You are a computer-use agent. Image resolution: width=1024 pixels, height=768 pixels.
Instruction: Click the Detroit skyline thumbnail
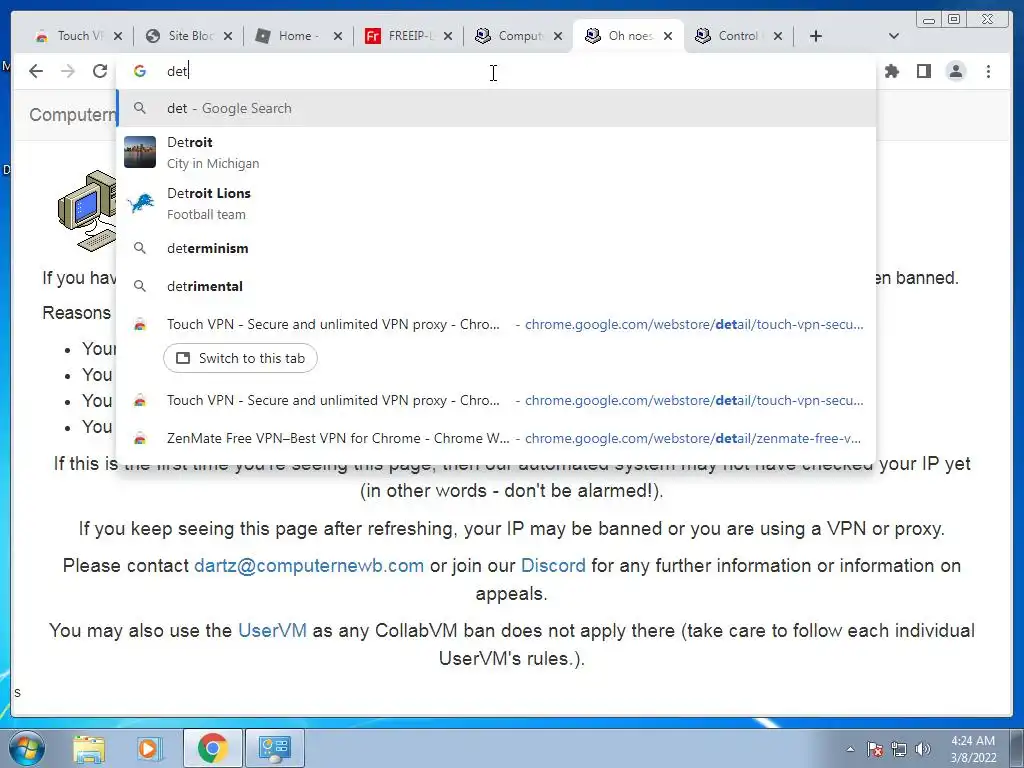pos(140,152)
